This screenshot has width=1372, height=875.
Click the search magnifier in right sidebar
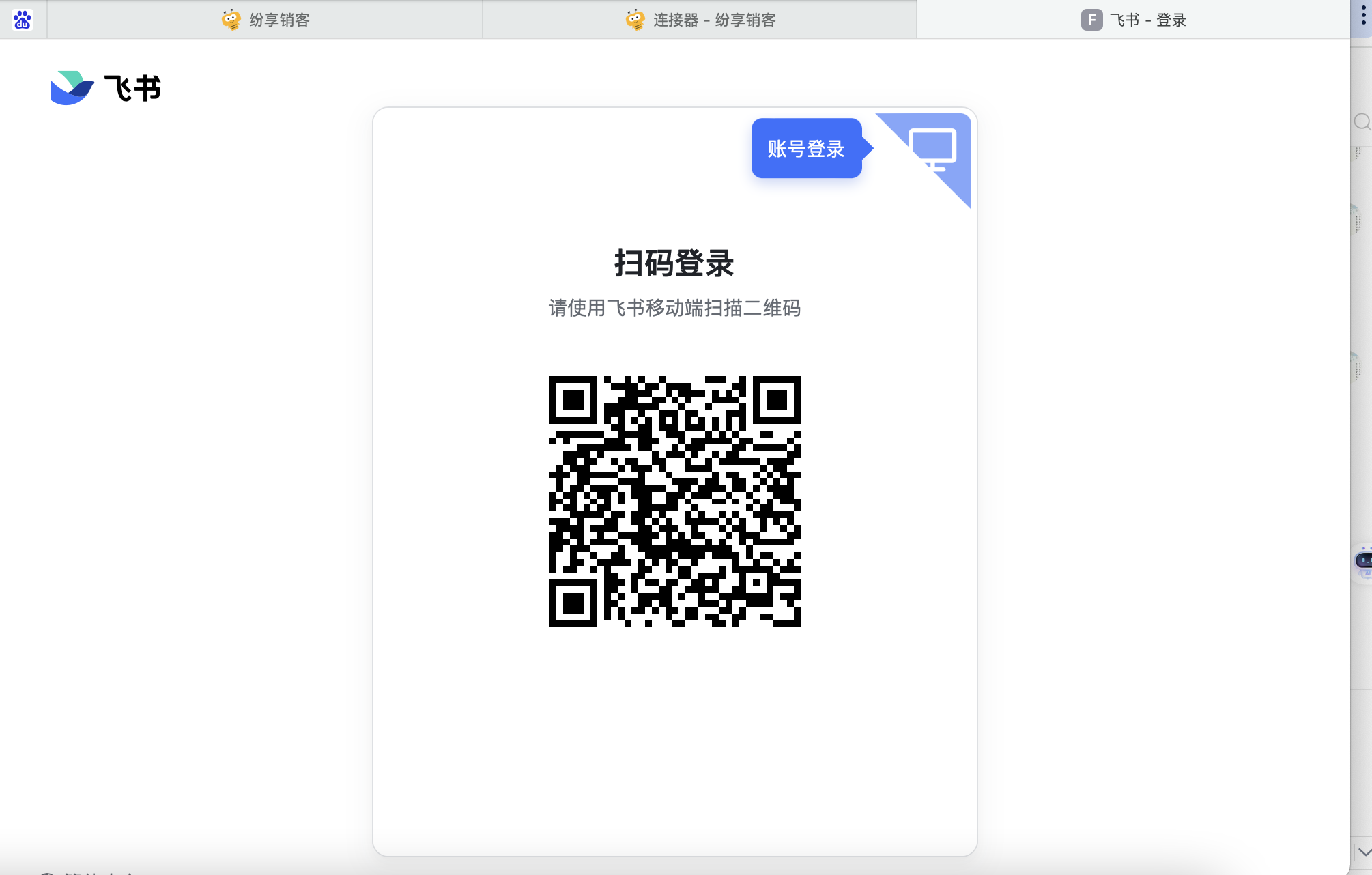coord(1362,122)
